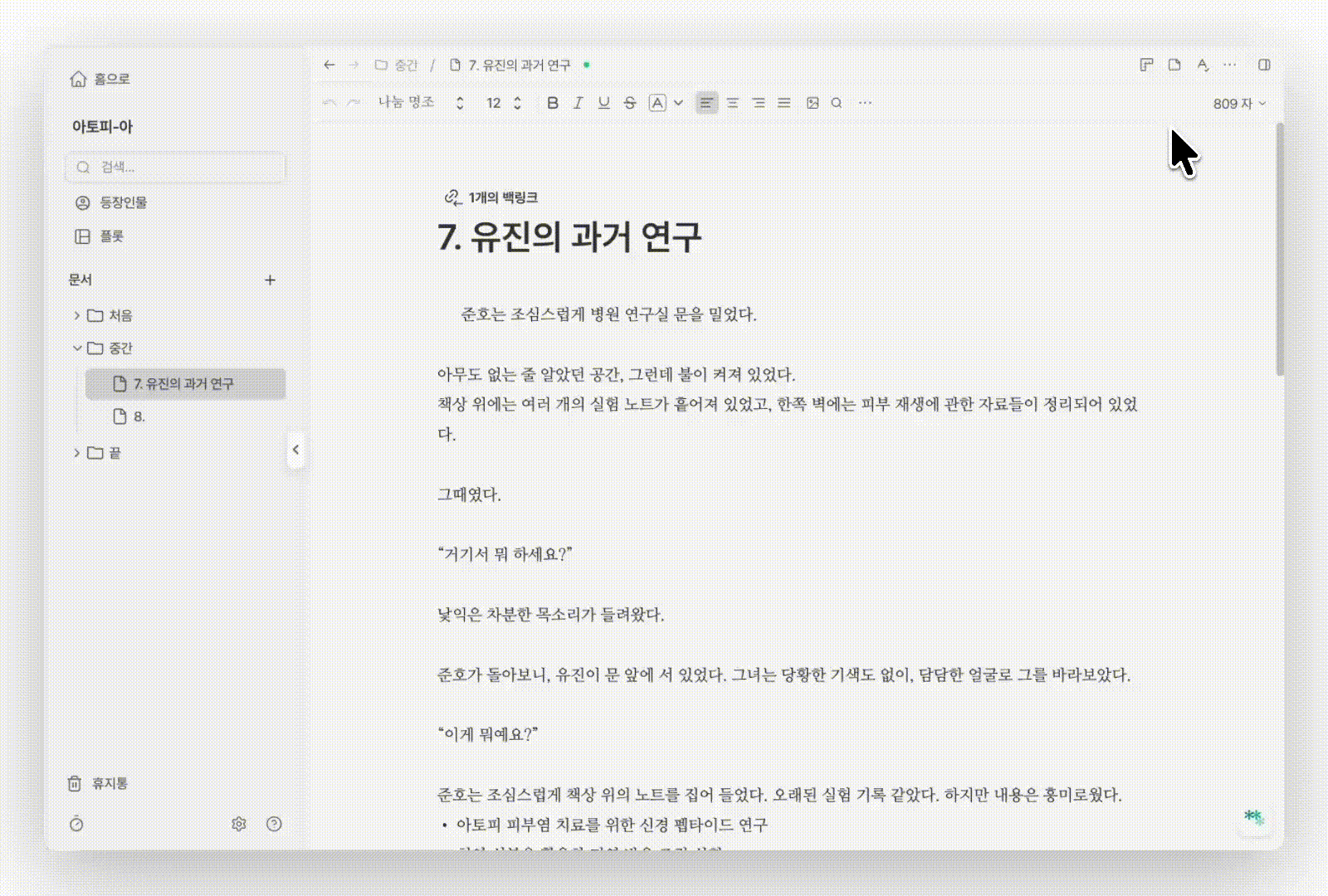Click the text color A button
1328x896 pixels.
click(x=657, y=103)
